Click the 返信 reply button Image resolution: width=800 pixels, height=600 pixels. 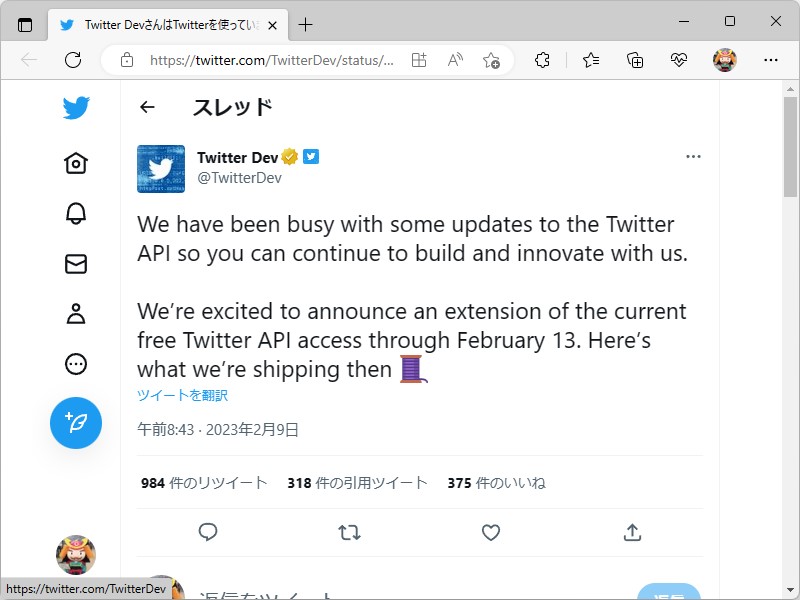(x=668, y=592)
